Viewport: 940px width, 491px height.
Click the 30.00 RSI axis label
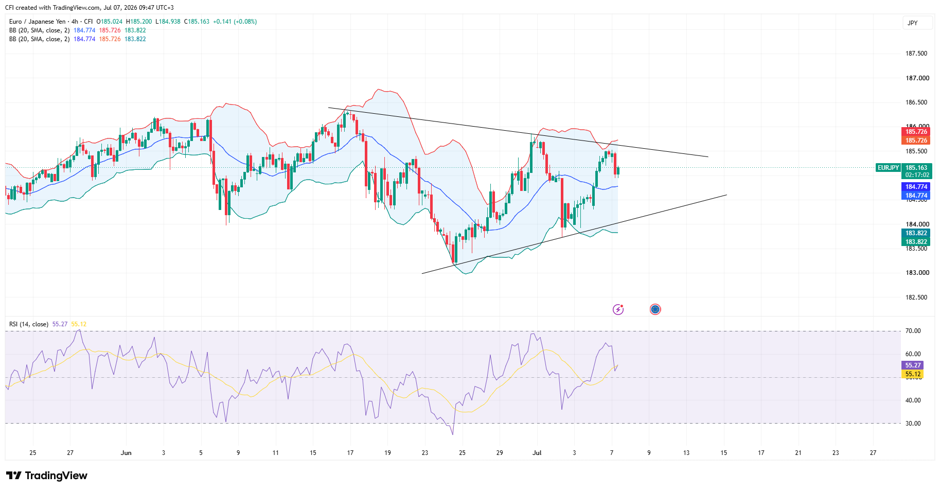click(913, 423)
